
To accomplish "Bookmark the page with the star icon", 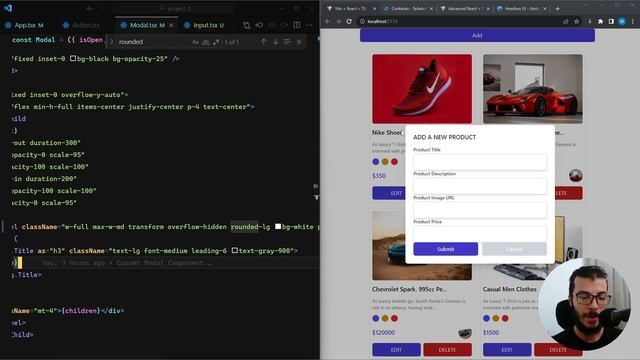I will [x=576, y=21].
